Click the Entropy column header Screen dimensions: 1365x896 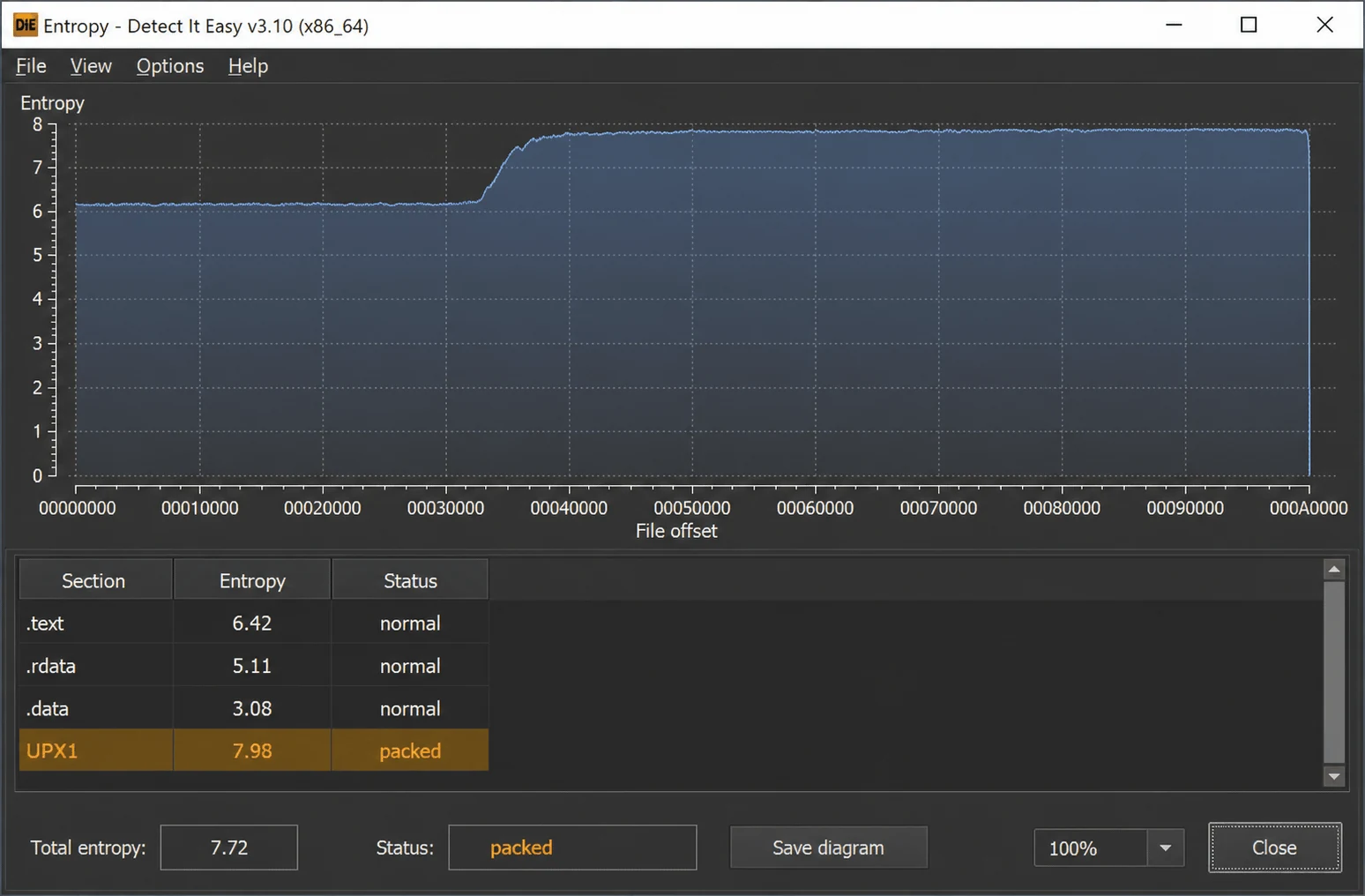pyautogui.click(x=252, y=580)
